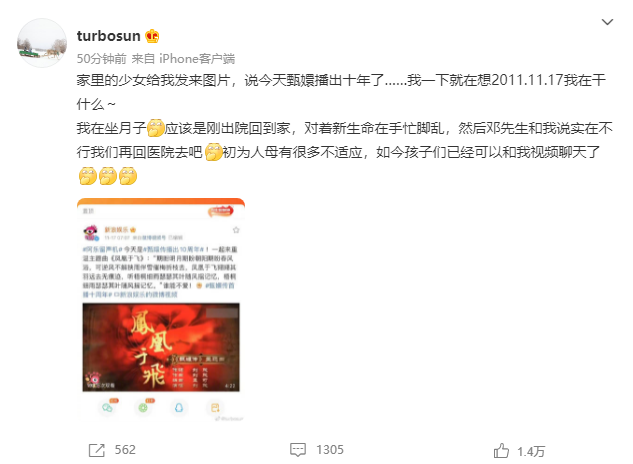Open the attached Weibo screenshot image
This screenshot has height=464, width=633.
pos(161,310)
